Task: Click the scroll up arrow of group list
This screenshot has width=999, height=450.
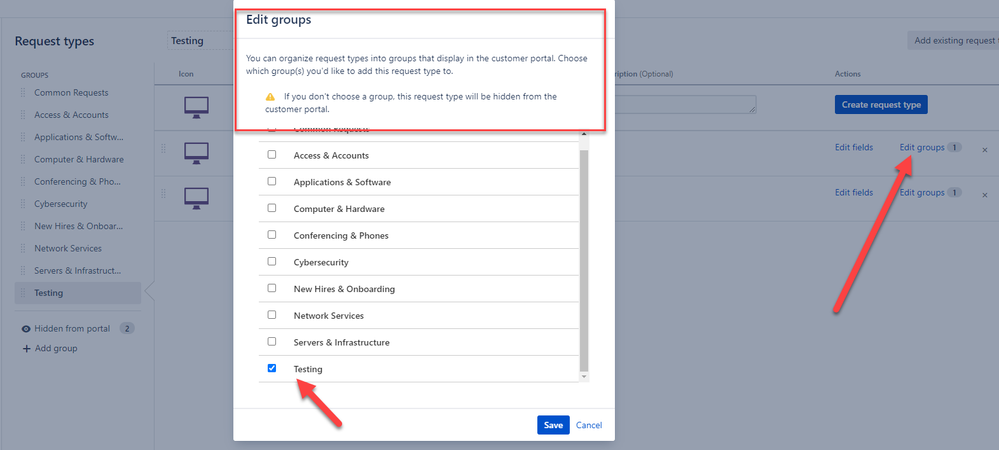Action: tap(584, 134)
